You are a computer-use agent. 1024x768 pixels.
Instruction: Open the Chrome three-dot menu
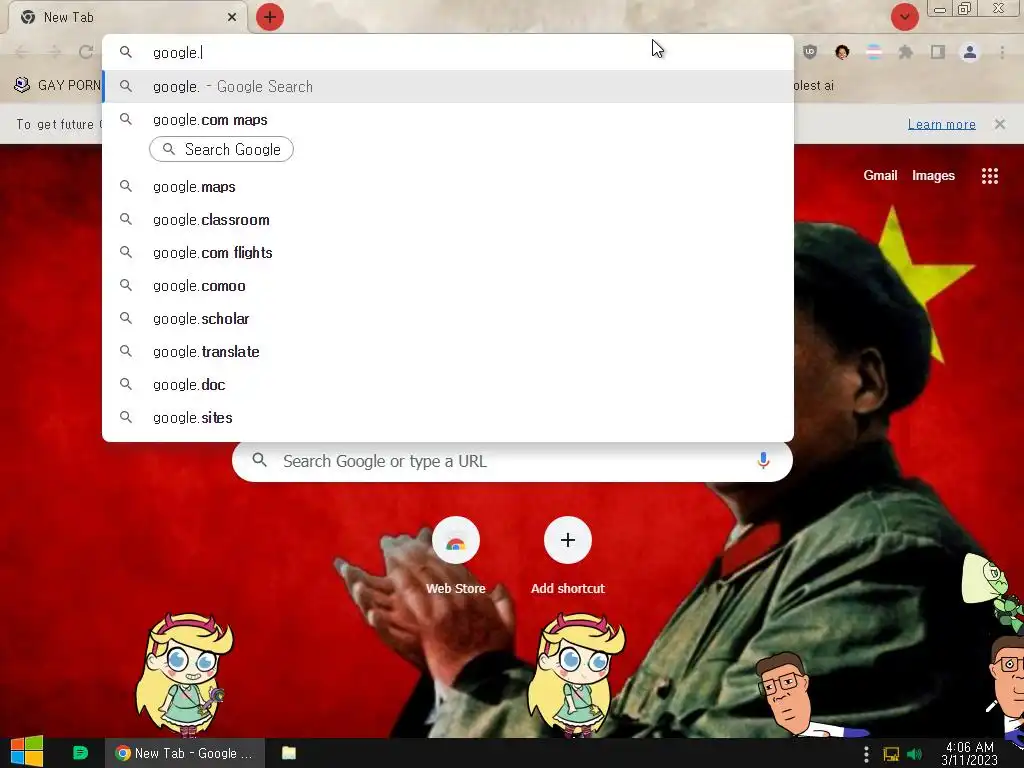[x=1002, y=52]
